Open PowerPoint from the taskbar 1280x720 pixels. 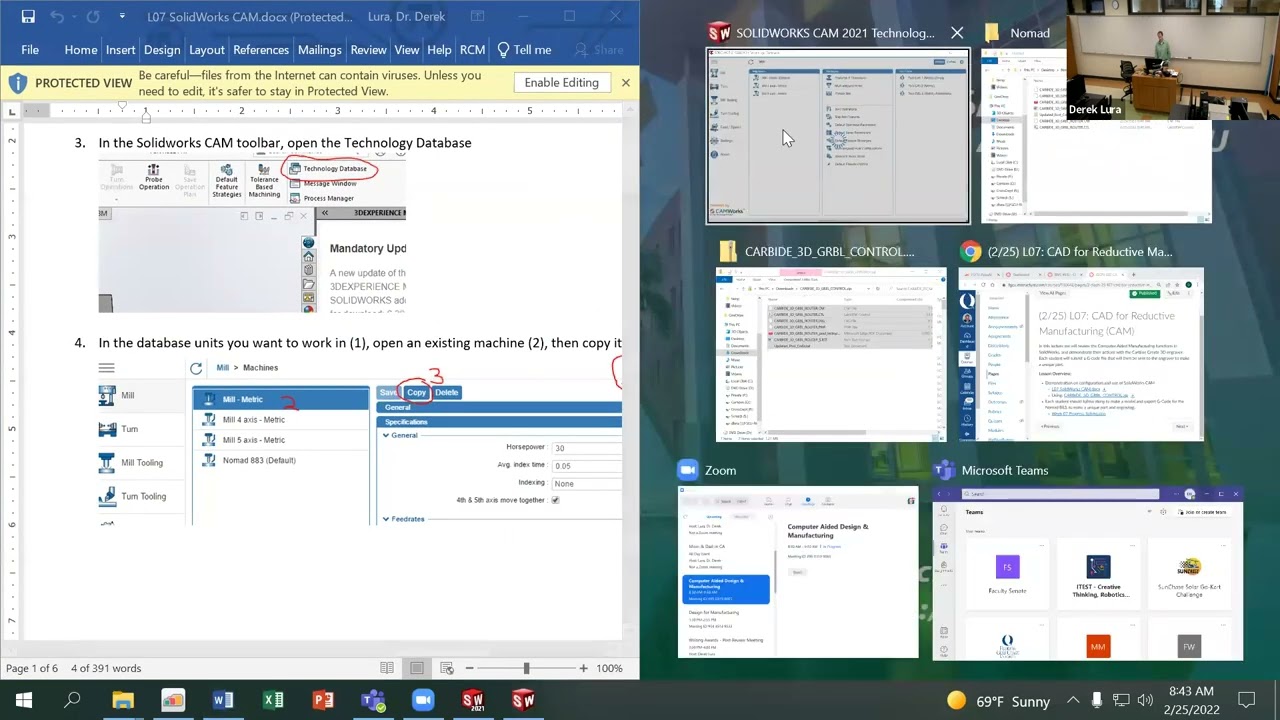pos(323,700)
